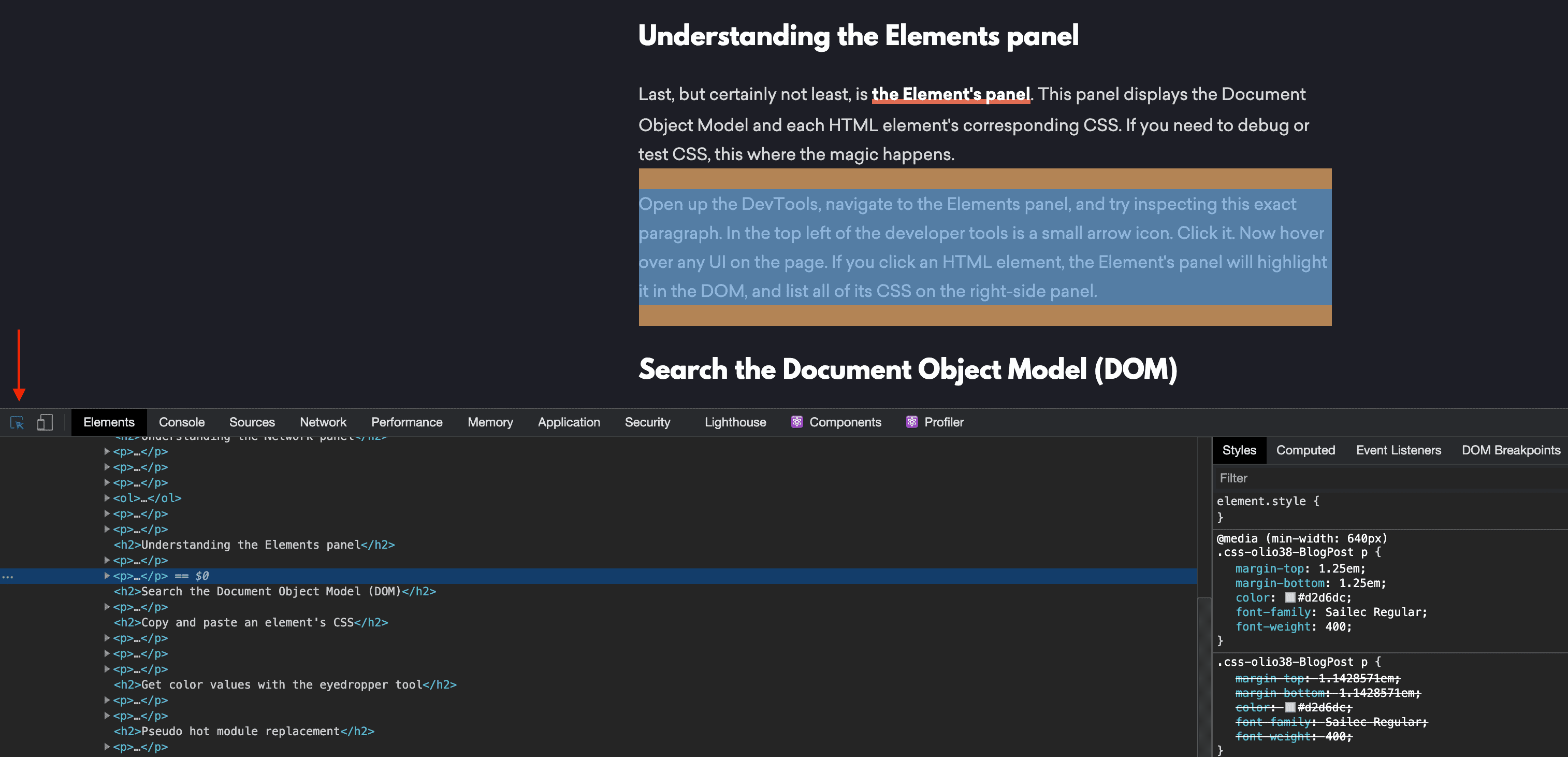
Task: Open the Console tab
Action: (x=181, y=422)
